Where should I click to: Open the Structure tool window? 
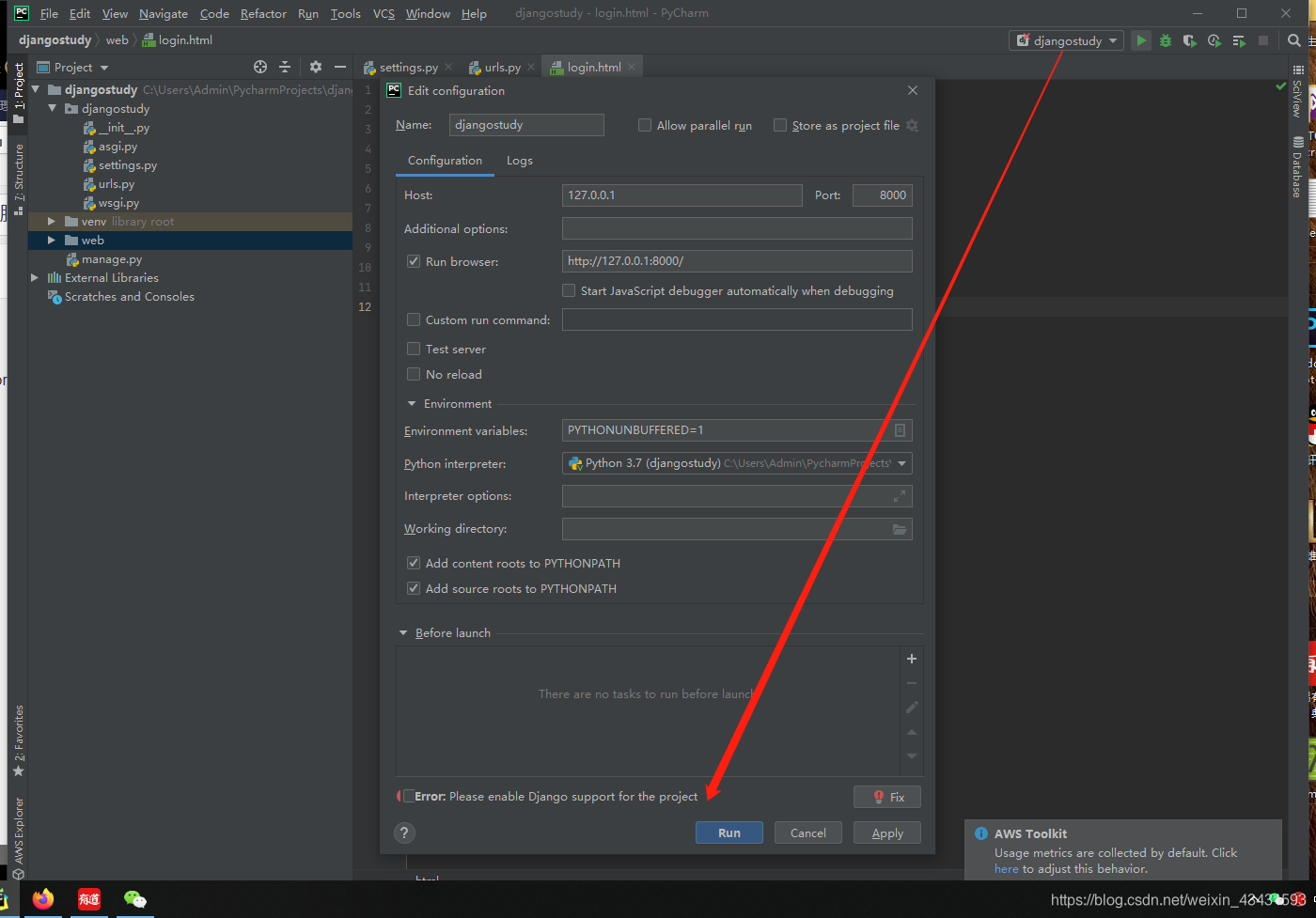point(18,179)
